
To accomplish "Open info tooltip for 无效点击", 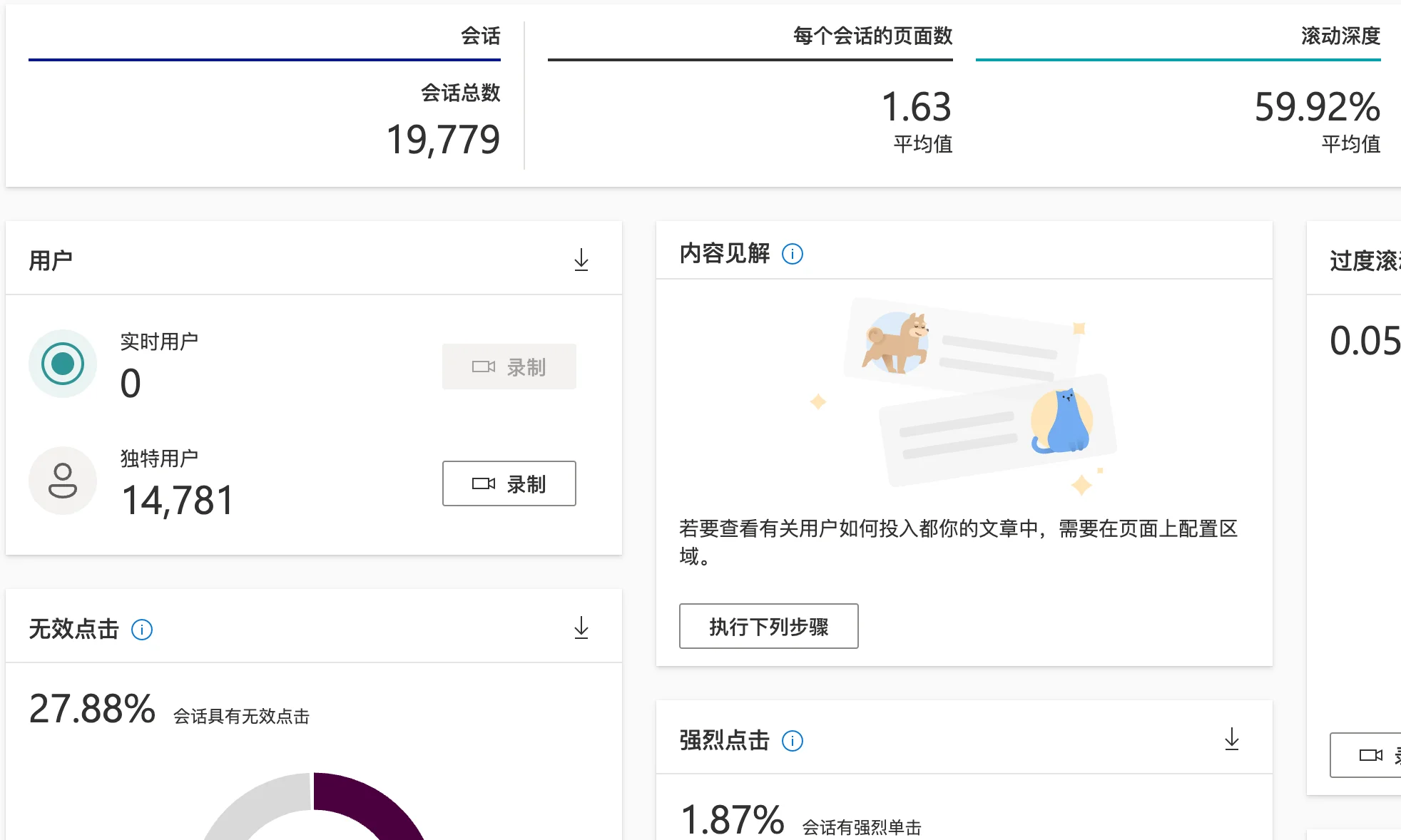I will point(142,630).
